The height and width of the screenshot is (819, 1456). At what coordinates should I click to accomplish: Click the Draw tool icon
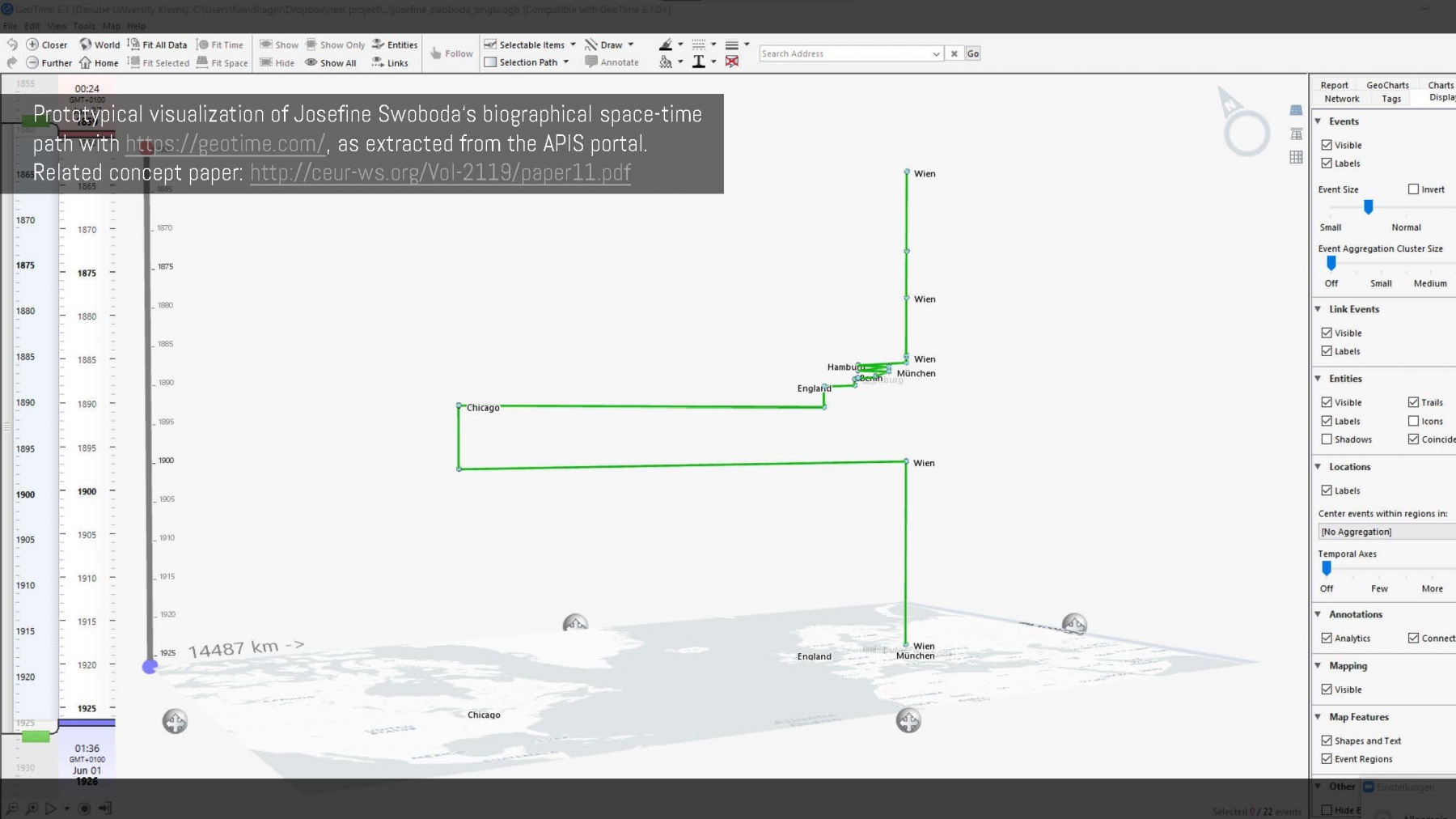coord(591,45)
